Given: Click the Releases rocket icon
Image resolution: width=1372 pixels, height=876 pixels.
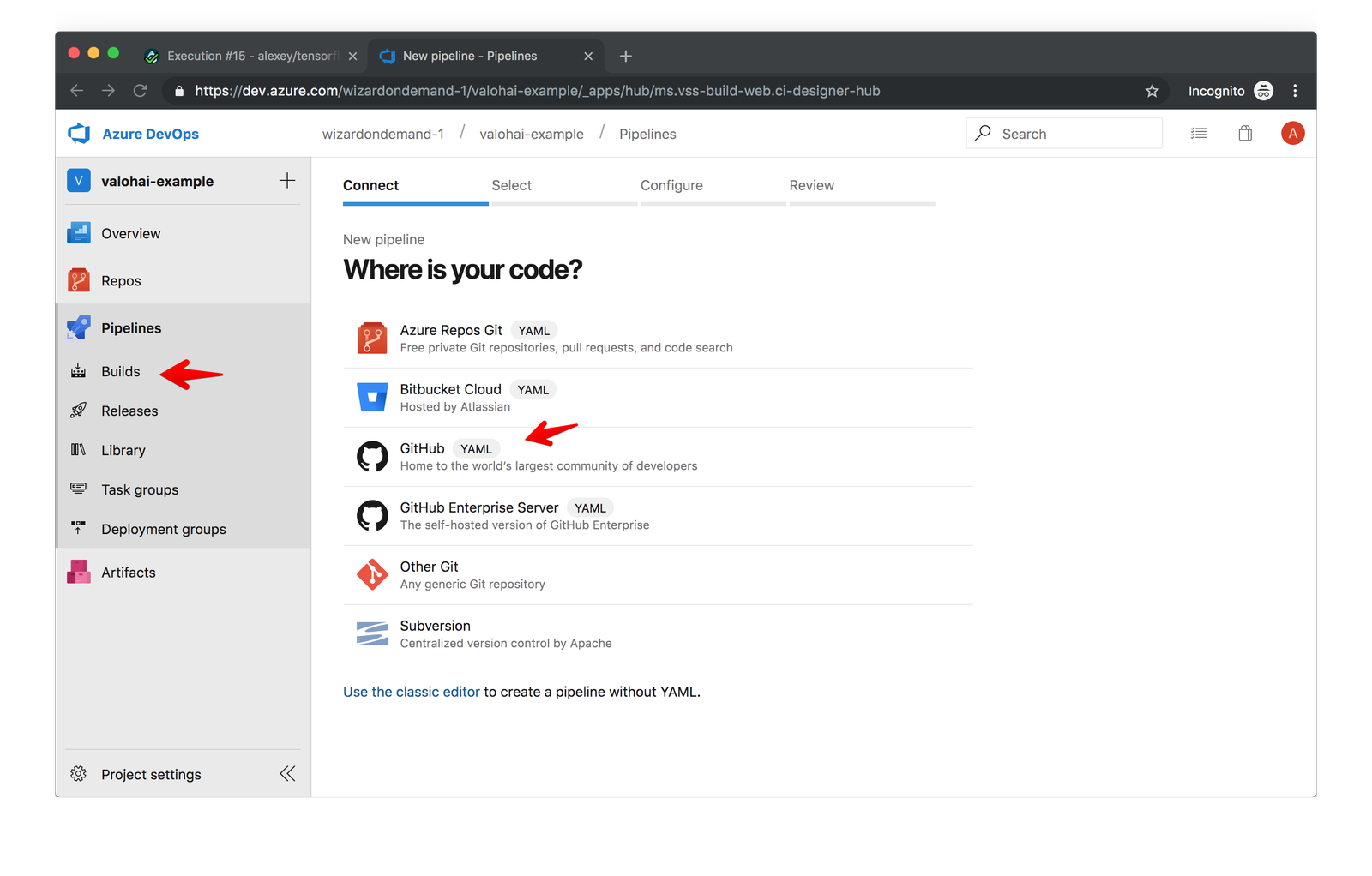Looking at the screenshot, I should pyautogui.click(x=79, y=411).
